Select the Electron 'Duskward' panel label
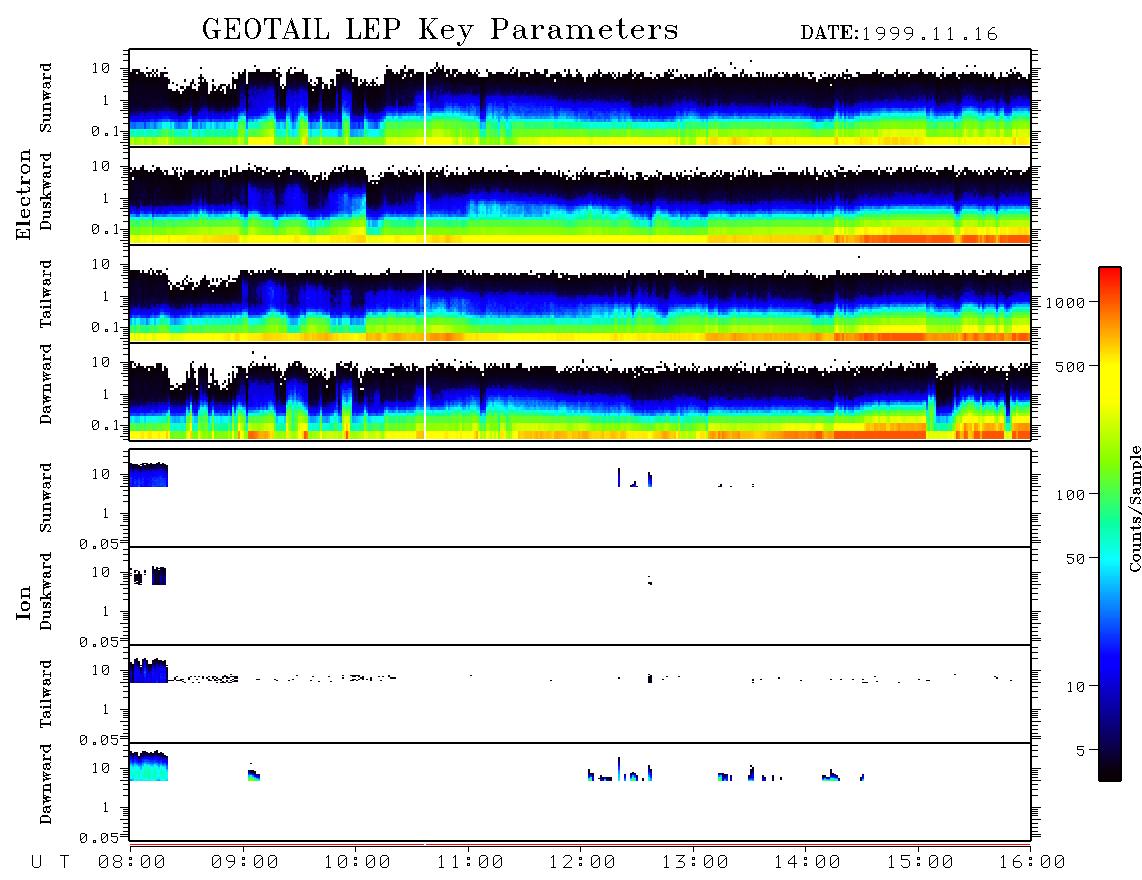 (46, 192)
